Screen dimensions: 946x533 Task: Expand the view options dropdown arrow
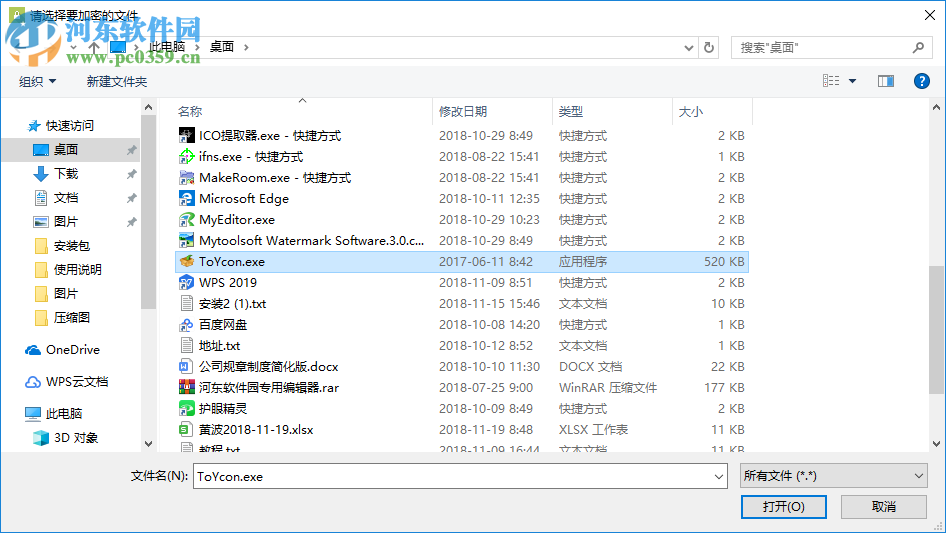click(852, 81)
